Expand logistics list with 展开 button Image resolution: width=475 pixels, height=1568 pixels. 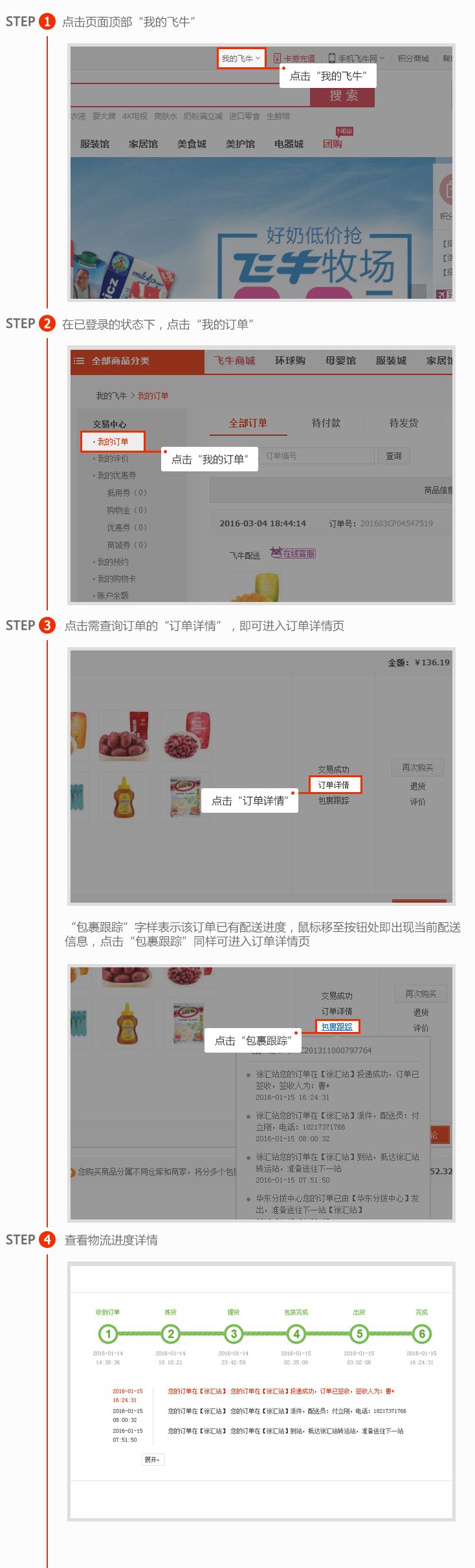click(153, 1459)
